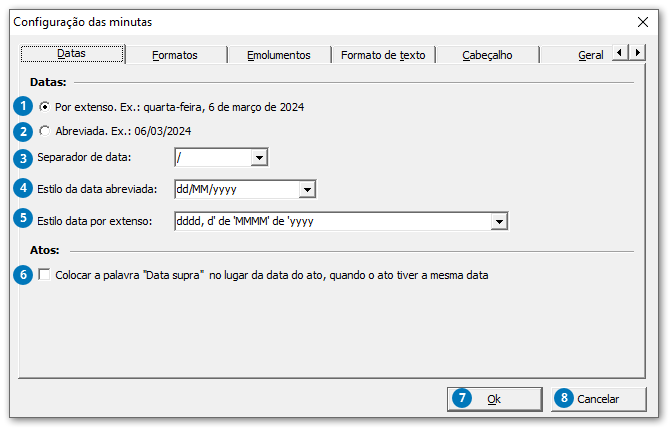Select the 'Abreviada' date radio option

tap(44, 131)
